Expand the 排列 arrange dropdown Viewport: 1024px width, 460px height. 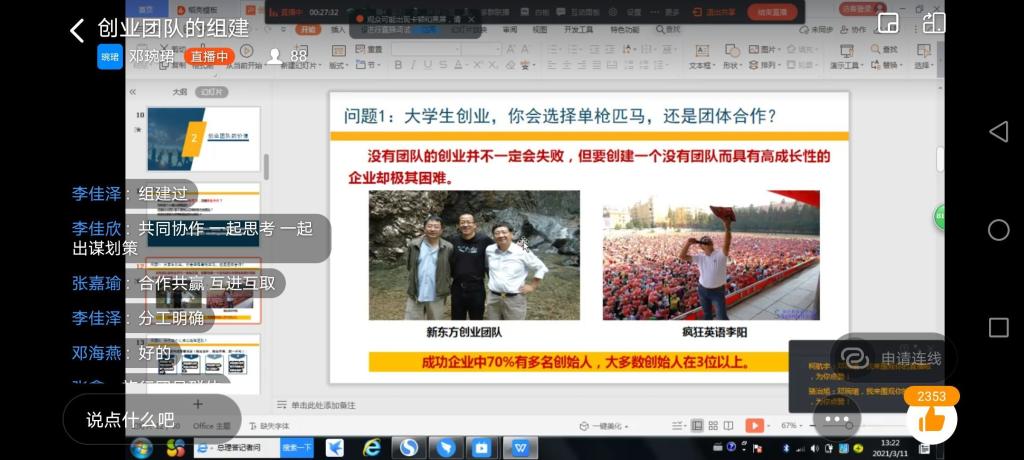(x=764, y=65)
